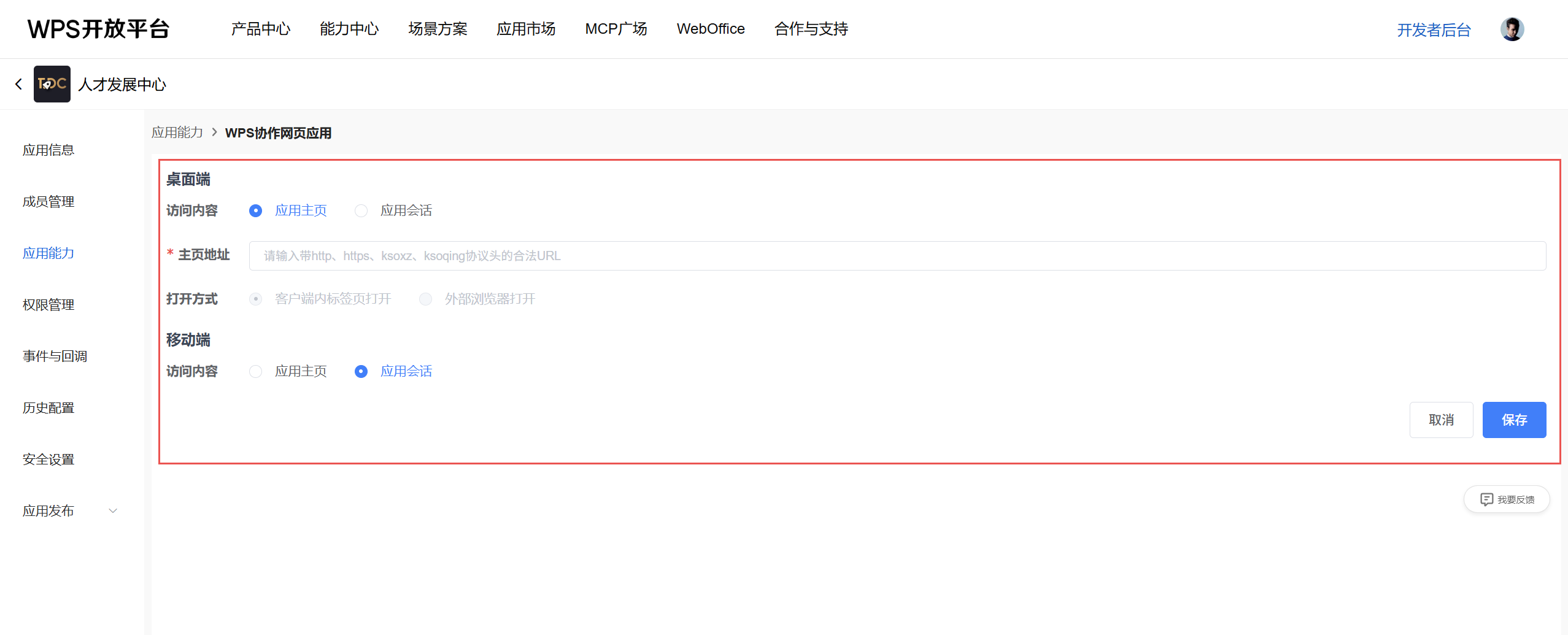Open the 开发者后台 link
Image resolution: width=1568 pixels, height=635 pixels.
[x=1433, y=30]
